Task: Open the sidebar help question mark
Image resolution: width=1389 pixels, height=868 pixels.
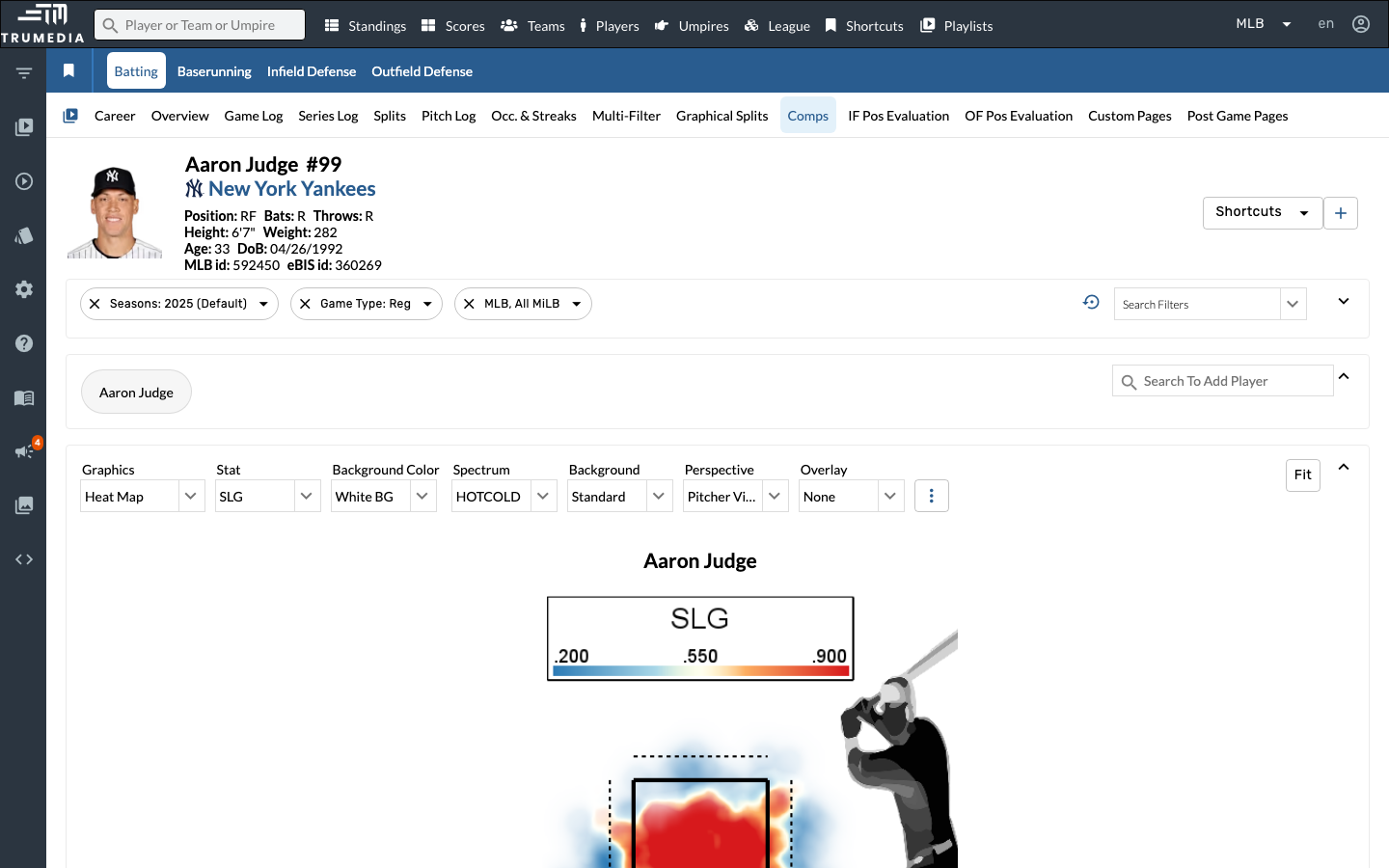Action: click(24, 343)
